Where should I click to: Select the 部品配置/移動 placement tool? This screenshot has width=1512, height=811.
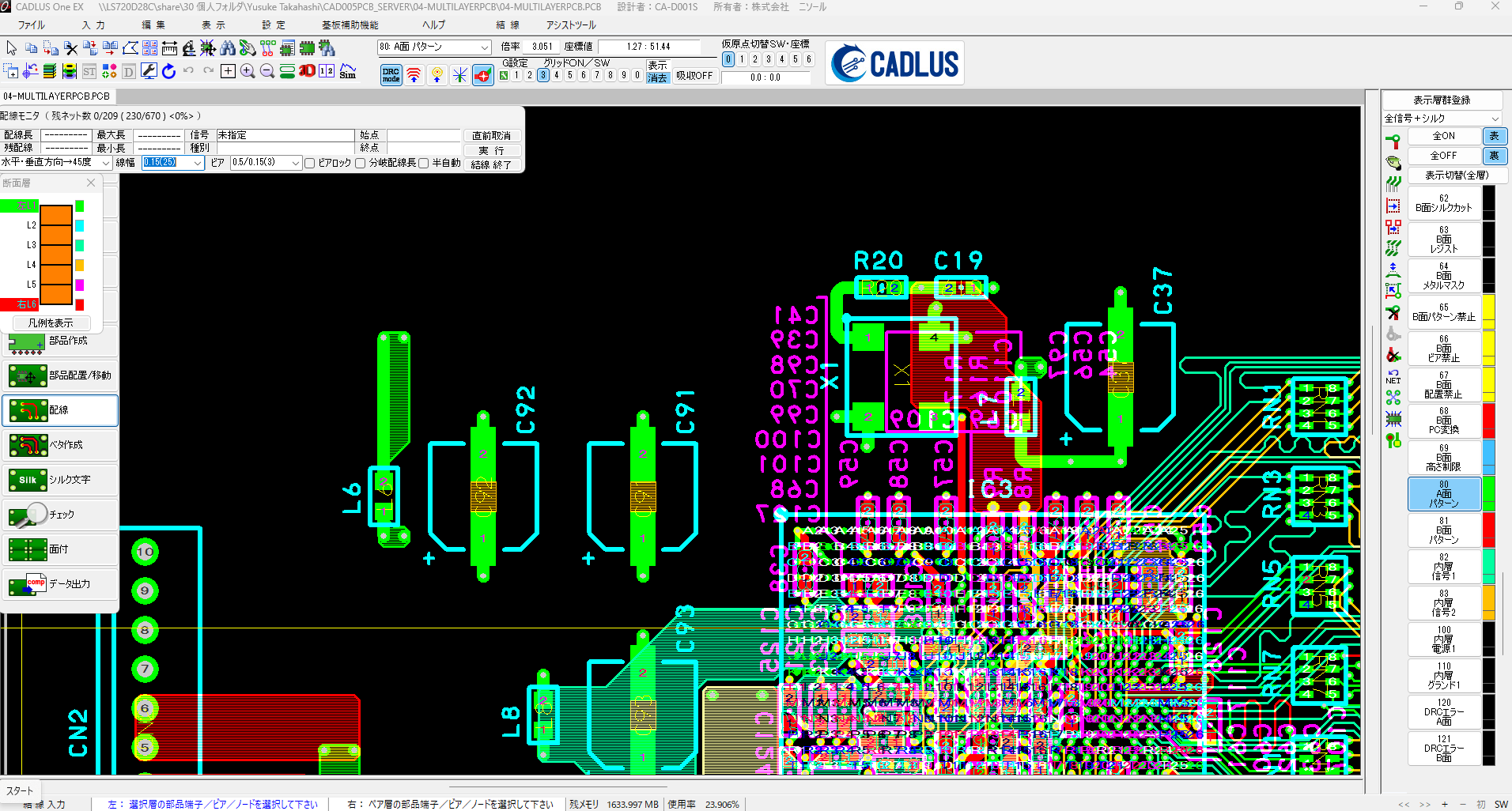point(59,375)
